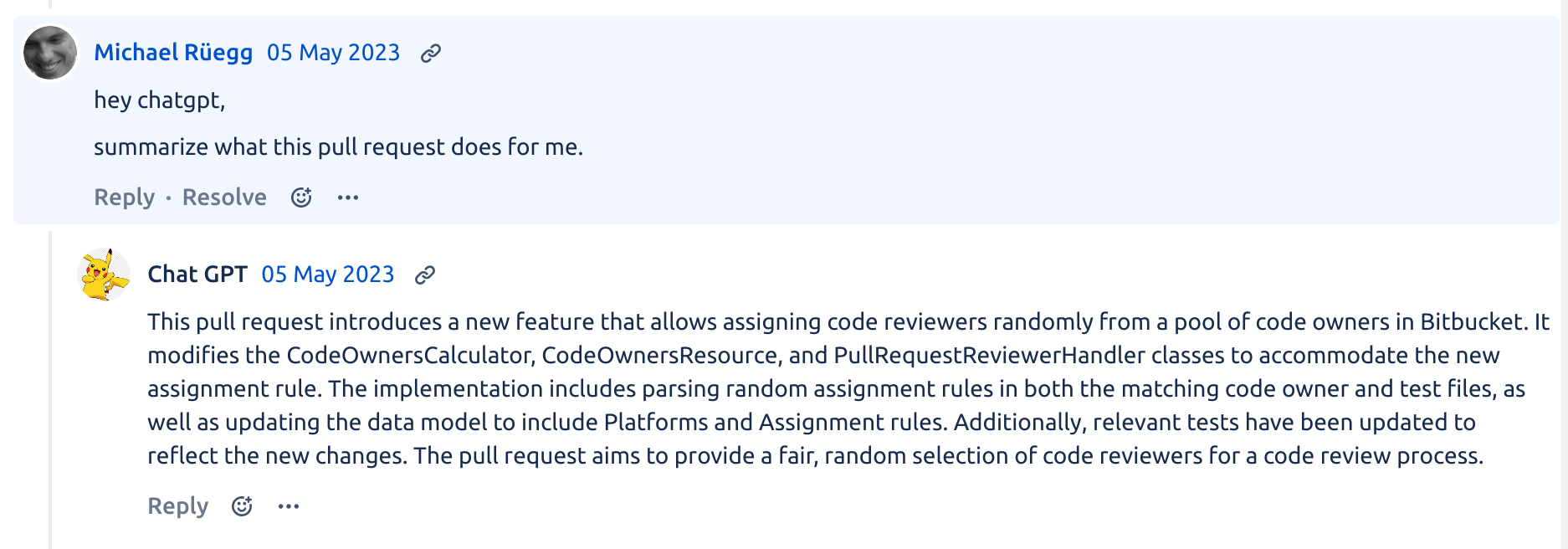Add emoji reaction to Chat GPT's reply

tap(242, 506)
